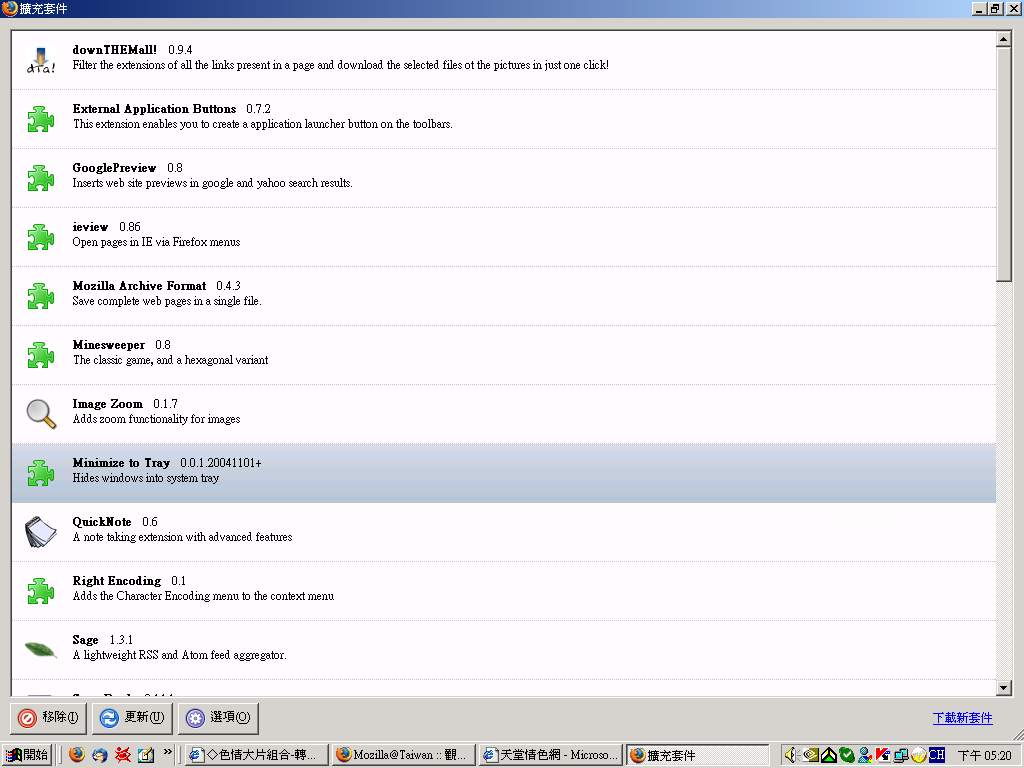Click the downTHEMall! version number 0.9.4
Screen dimensions: 1024x768
(x=180, y=50)
